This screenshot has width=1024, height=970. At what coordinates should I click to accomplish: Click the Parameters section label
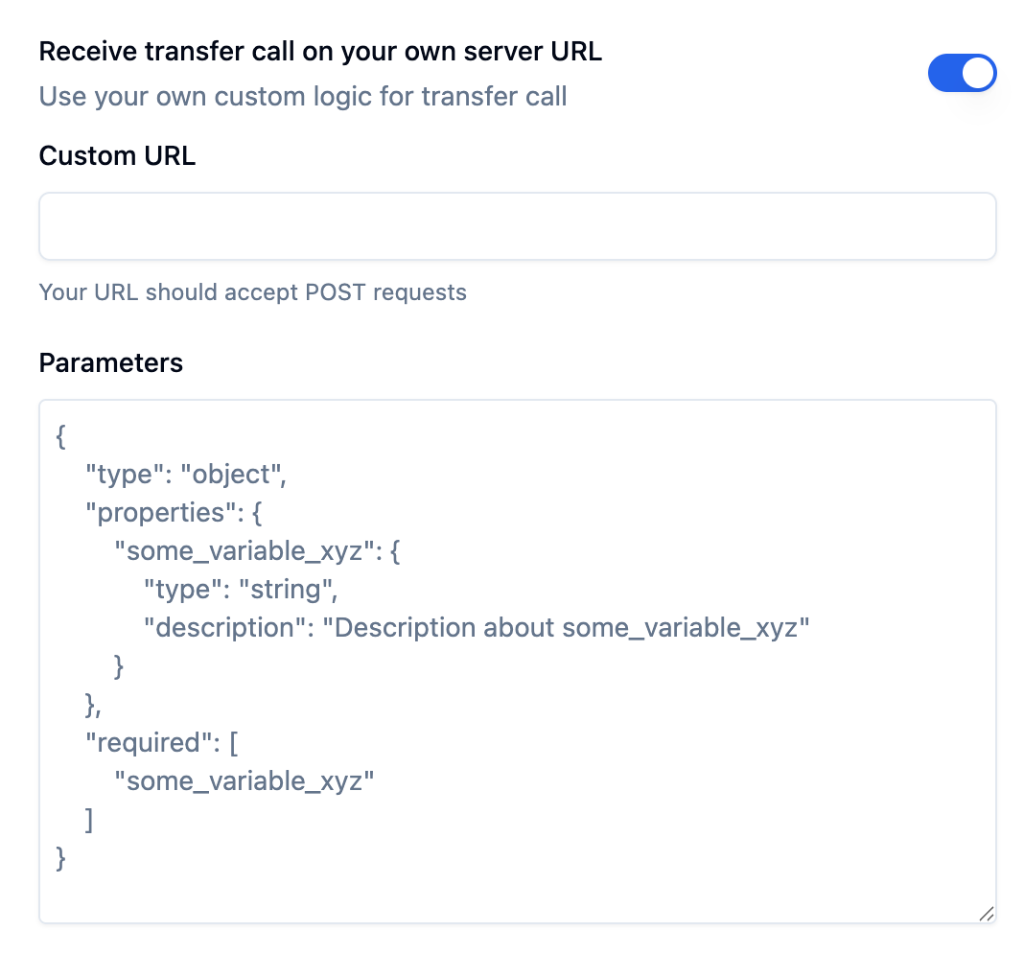110,363
